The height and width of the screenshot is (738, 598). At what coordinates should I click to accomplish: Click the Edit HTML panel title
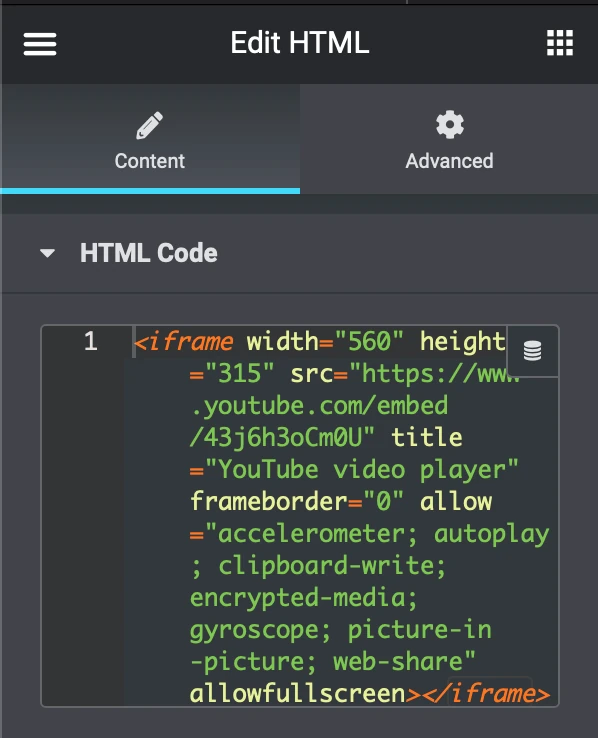(x=300, y=43)
